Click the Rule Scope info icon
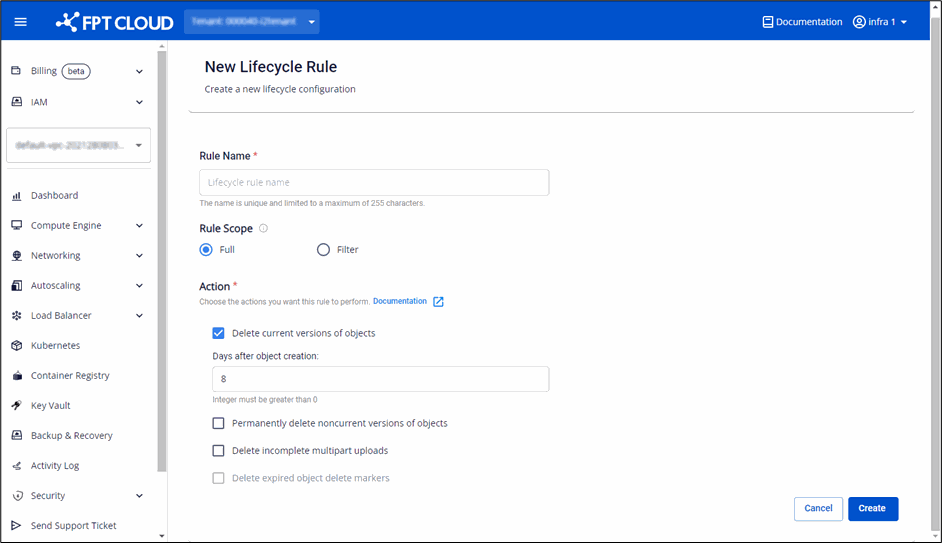942x543 pixels. pos(263,228)
